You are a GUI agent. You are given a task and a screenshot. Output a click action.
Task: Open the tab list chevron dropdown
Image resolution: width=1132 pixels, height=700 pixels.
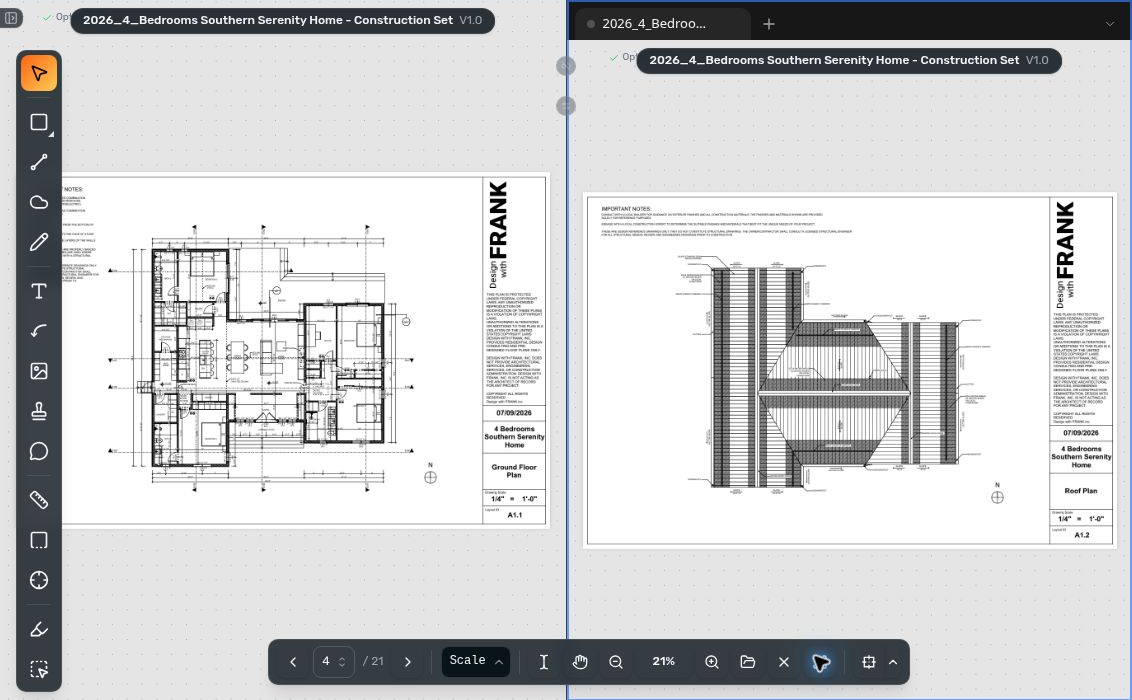coord(1110,24)
